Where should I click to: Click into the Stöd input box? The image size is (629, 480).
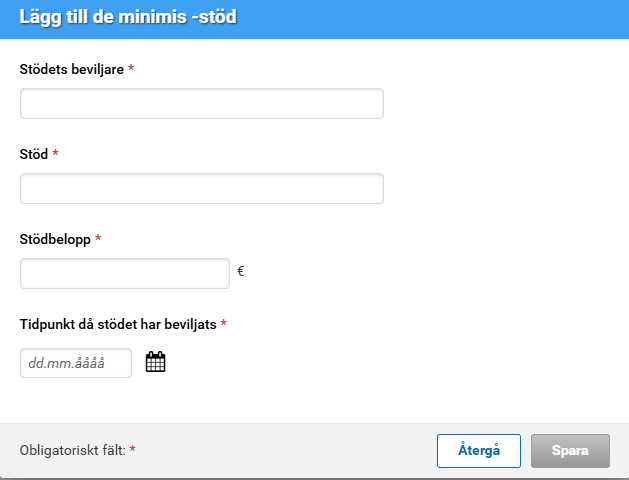pyautogui.click(x=201, y=189)
